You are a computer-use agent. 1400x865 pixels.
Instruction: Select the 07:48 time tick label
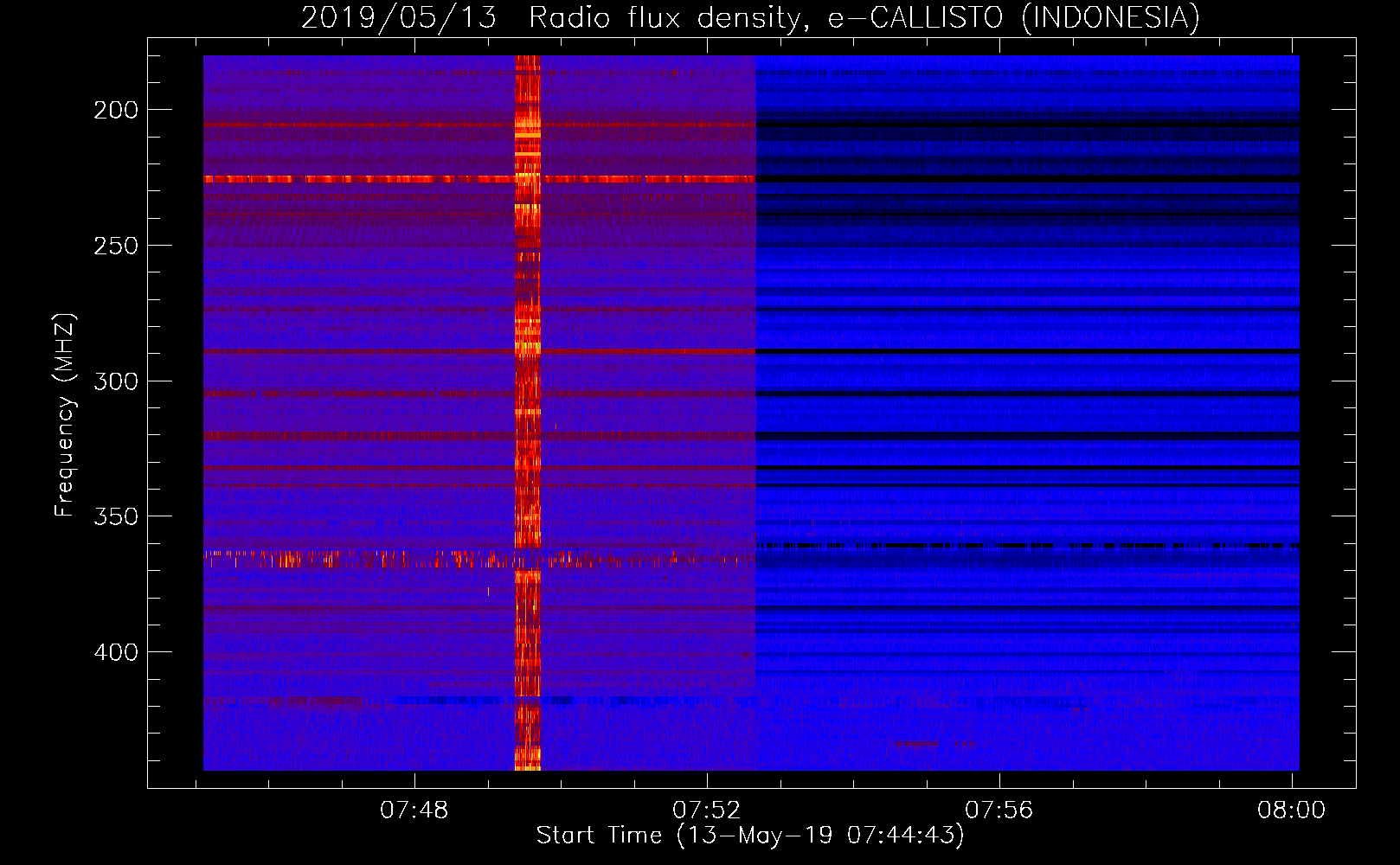pyautogui.click(x=414, y=810)
